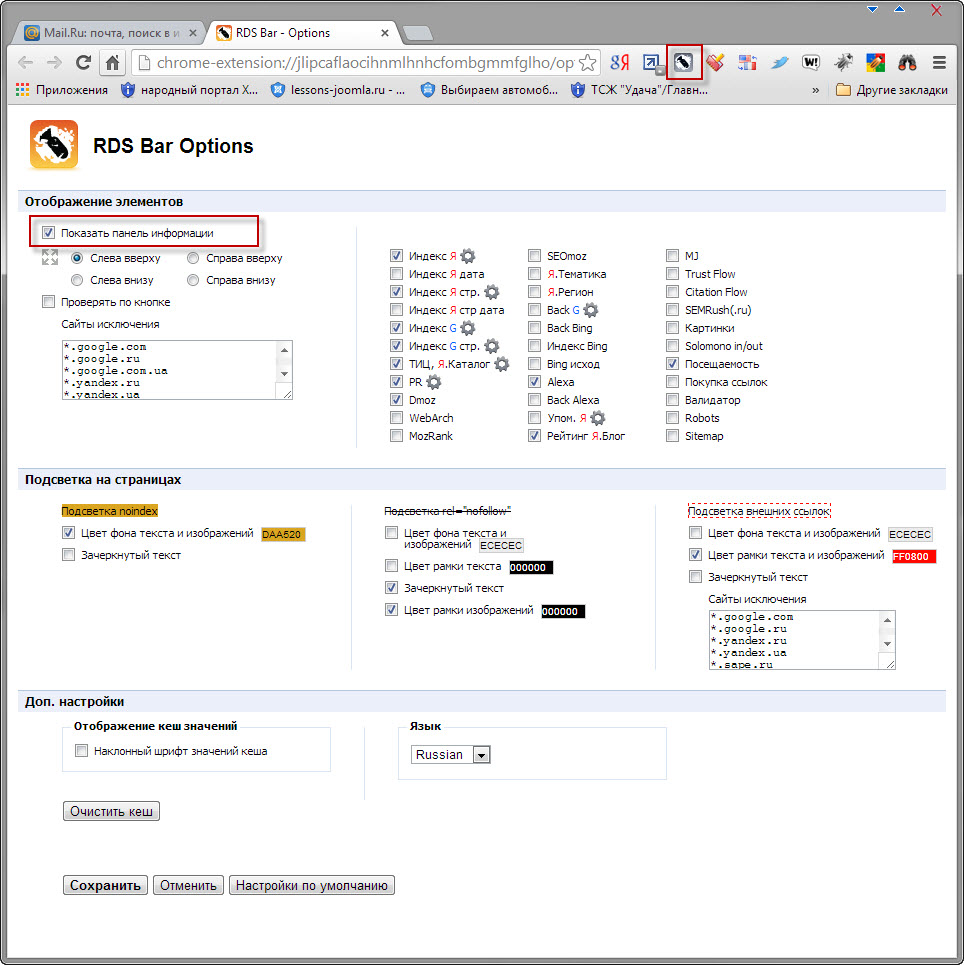Open the Chrome hamburger menu
This screenshot has height=965, width=964.
tap(939, 62)
